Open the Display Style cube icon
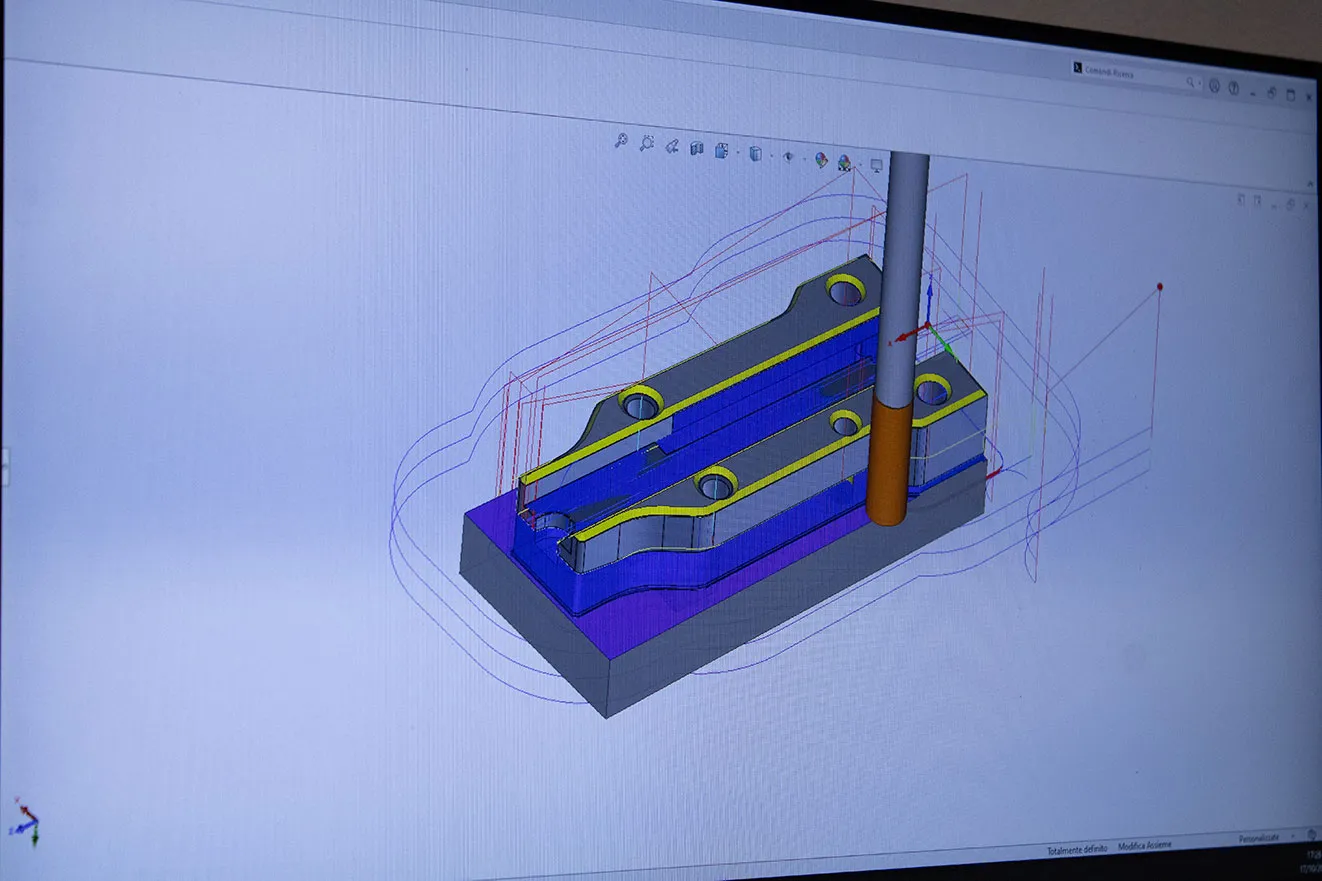1322x881 pixels. [x=756, y=154]
